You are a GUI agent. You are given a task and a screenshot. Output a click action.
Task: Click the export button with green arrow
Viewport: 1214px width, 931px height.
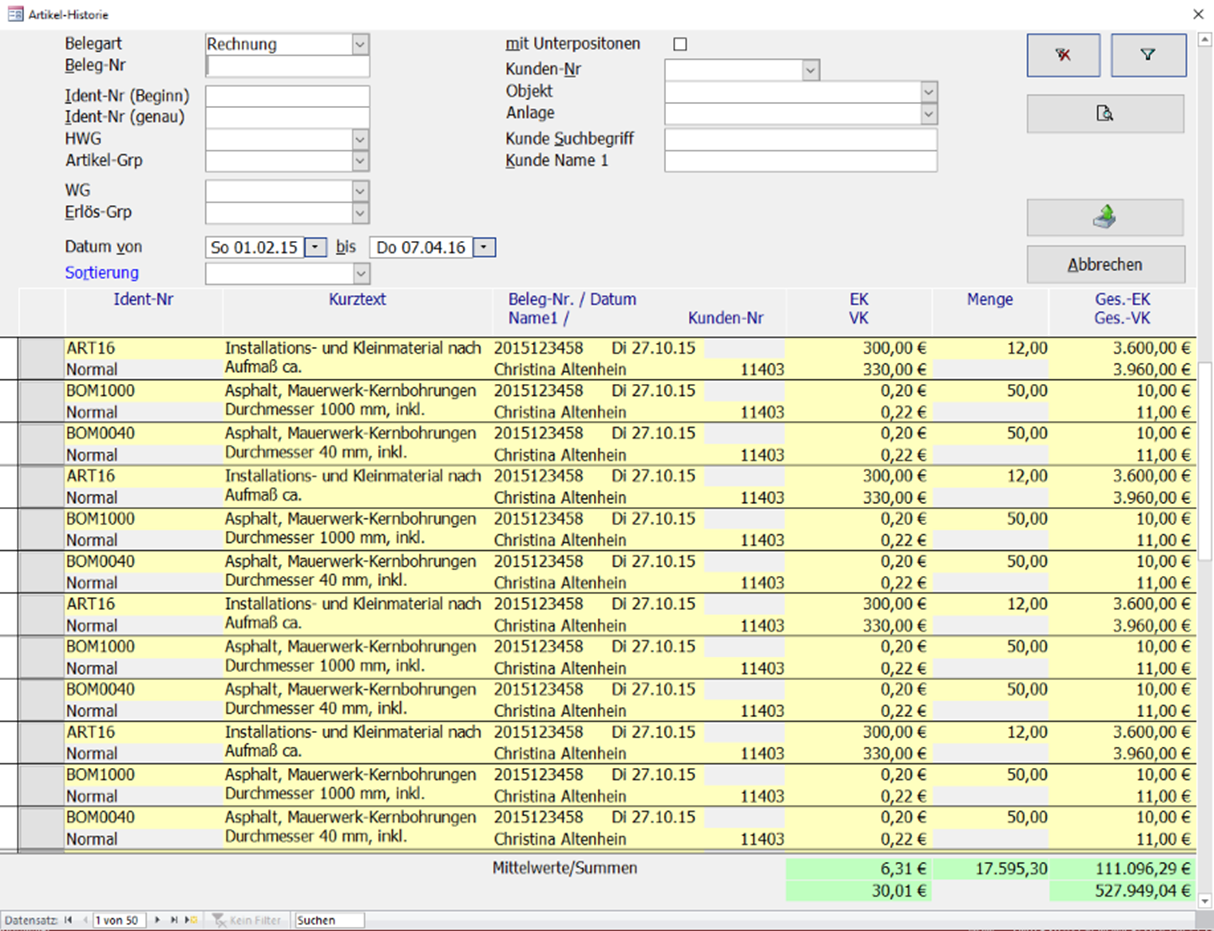1105,217
